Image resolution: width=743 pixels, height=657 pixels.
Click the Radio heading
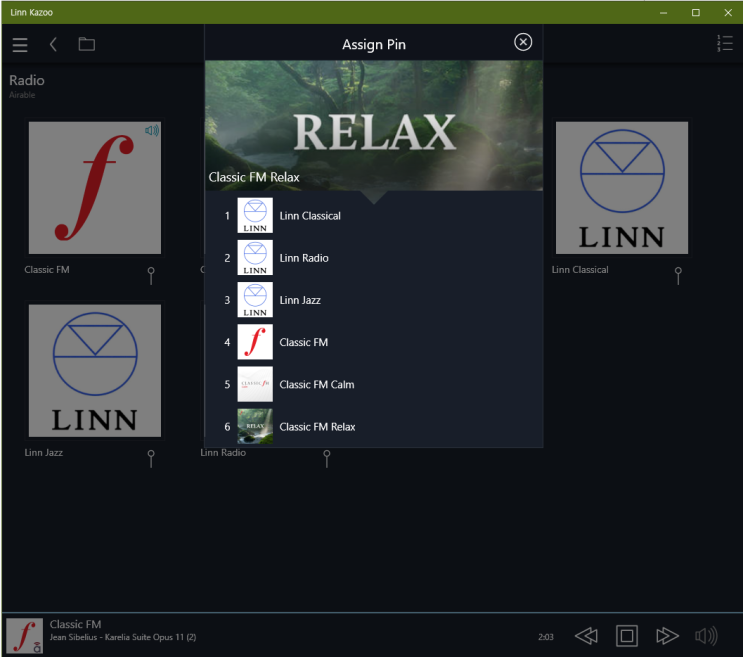pos(27,80)
